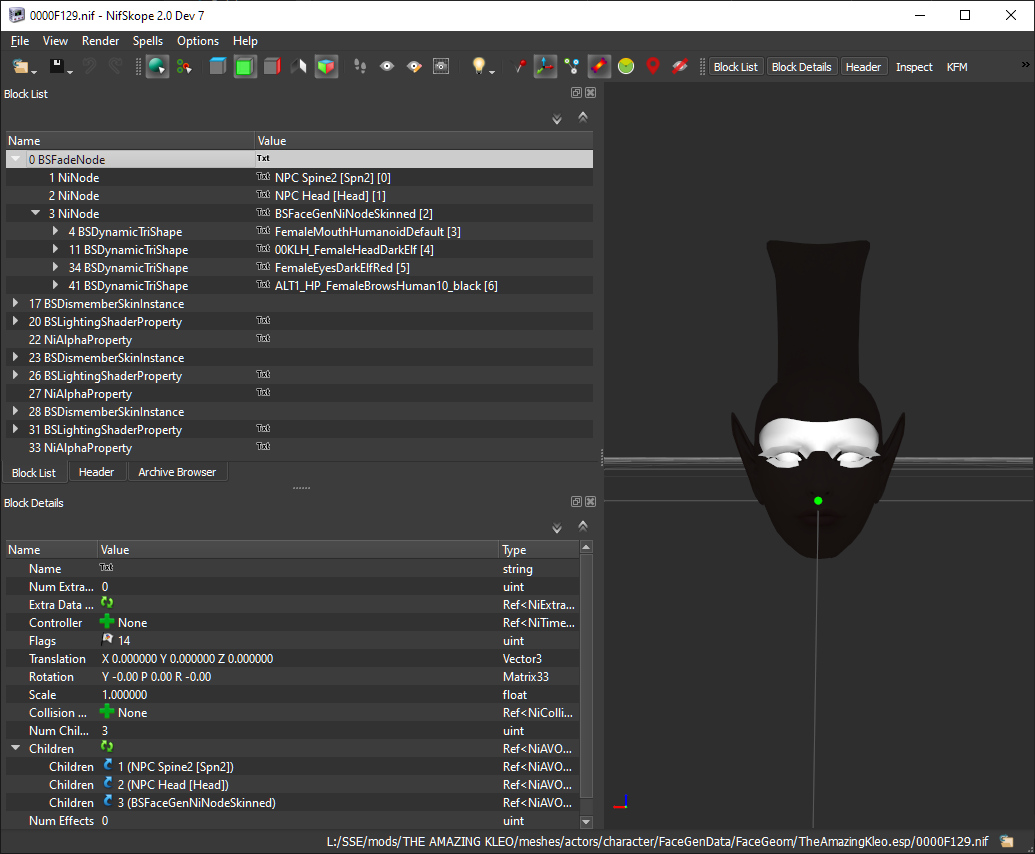Switch to the Archive Browser tab

177,472
